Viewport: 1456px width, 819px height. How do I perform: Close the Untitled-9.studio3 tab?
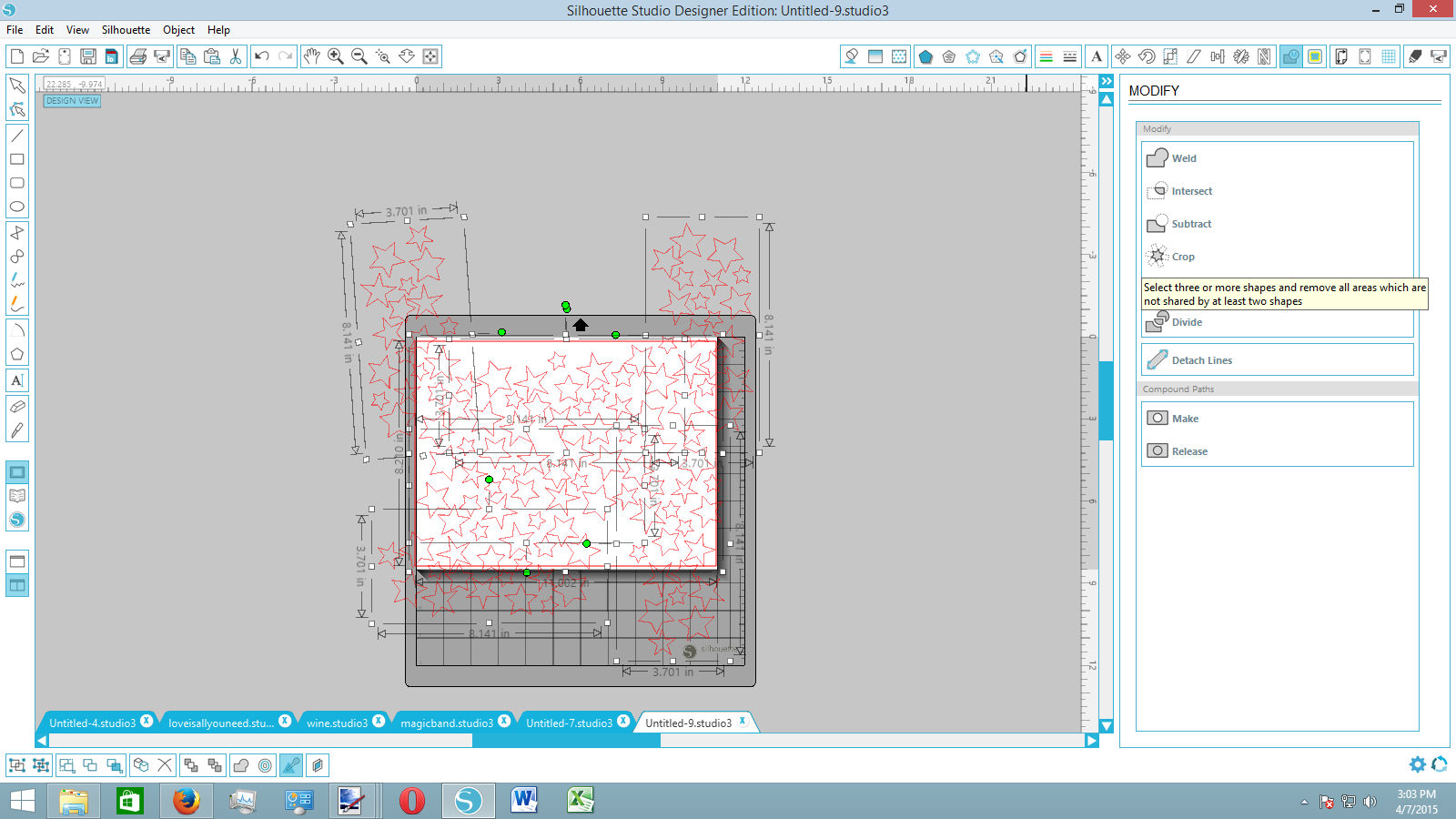[x=743, y=721]
